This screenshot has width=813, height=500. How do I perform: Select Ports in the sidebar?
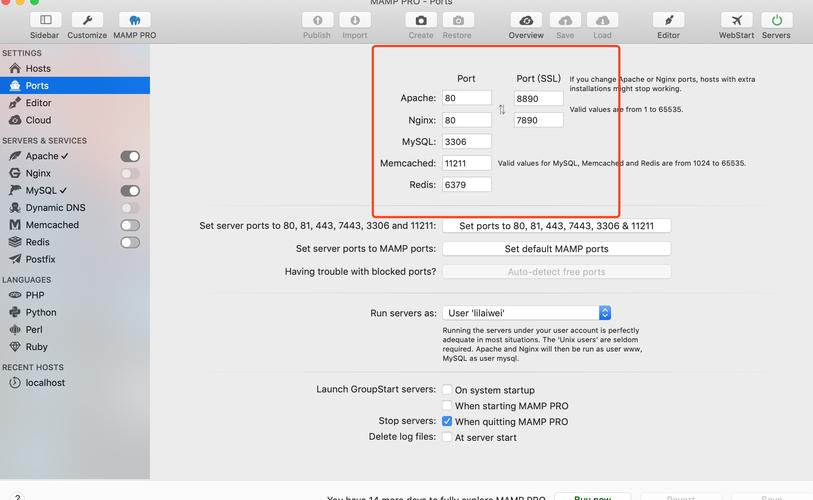pos(75,86)
